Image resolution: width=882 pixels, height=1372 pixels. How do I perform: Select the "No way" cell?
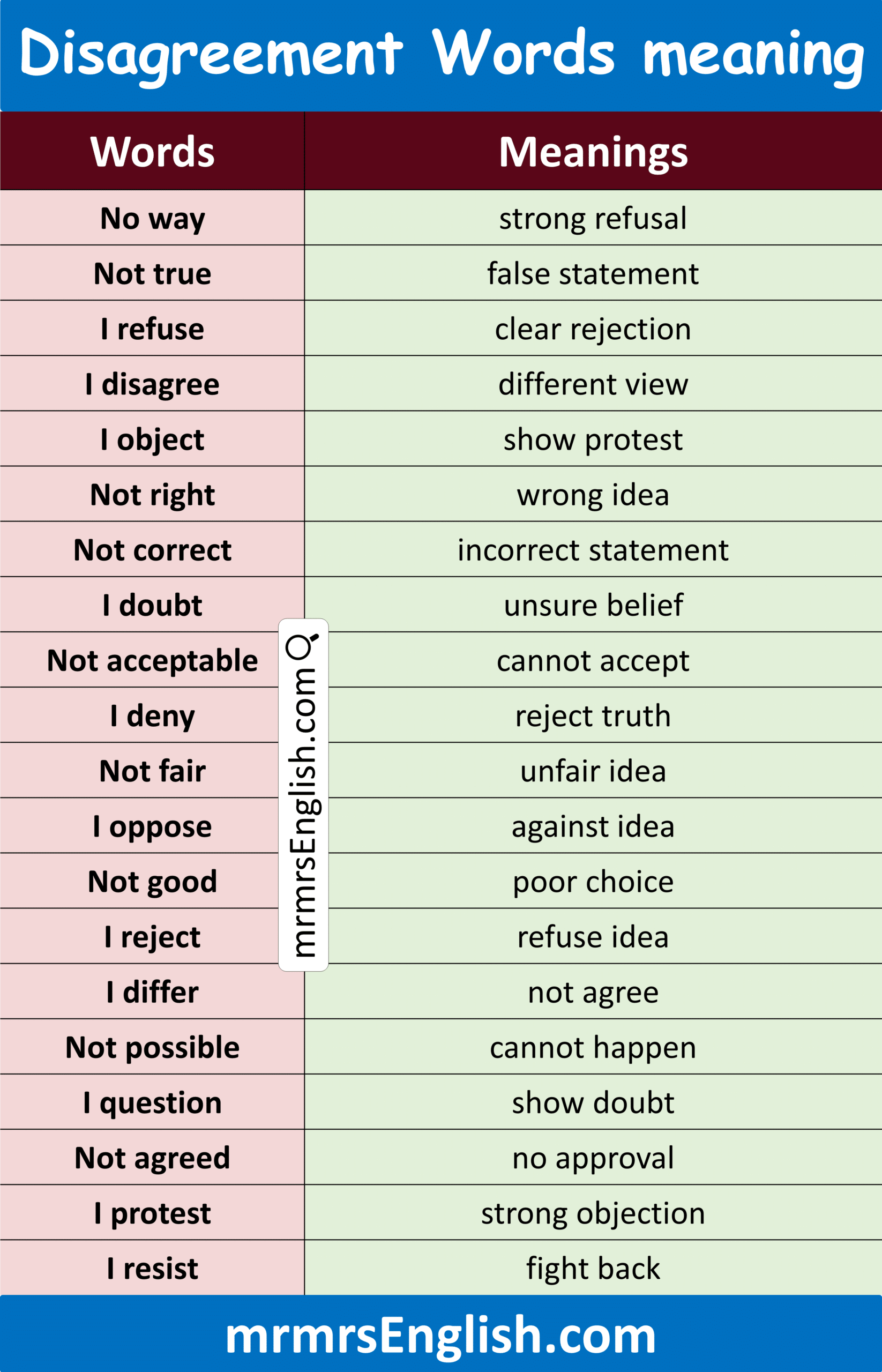[152, 218]
